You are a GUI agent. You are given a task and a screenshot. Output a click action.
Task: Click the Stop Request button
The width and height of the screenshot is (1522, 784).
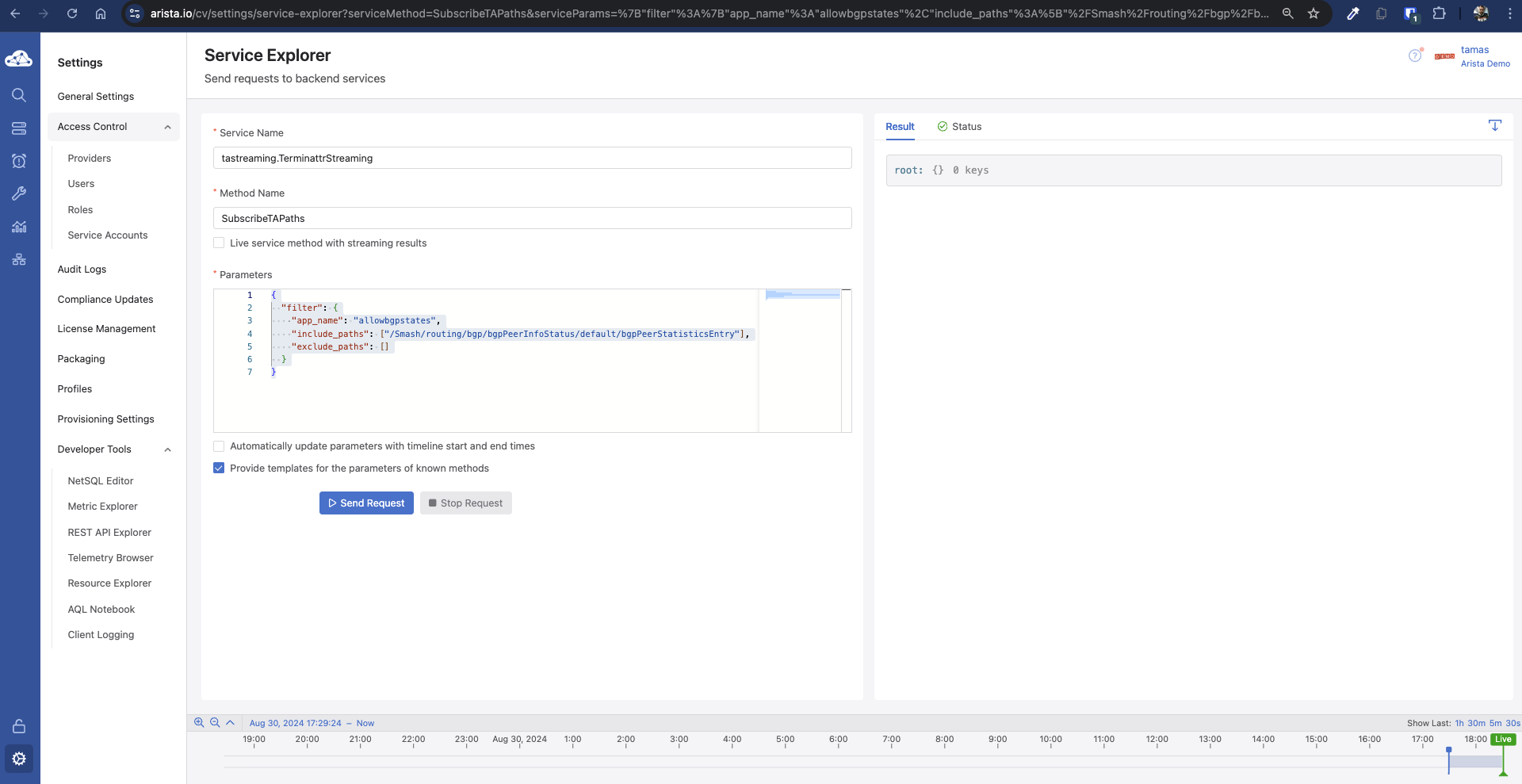[x=465, y=503]
